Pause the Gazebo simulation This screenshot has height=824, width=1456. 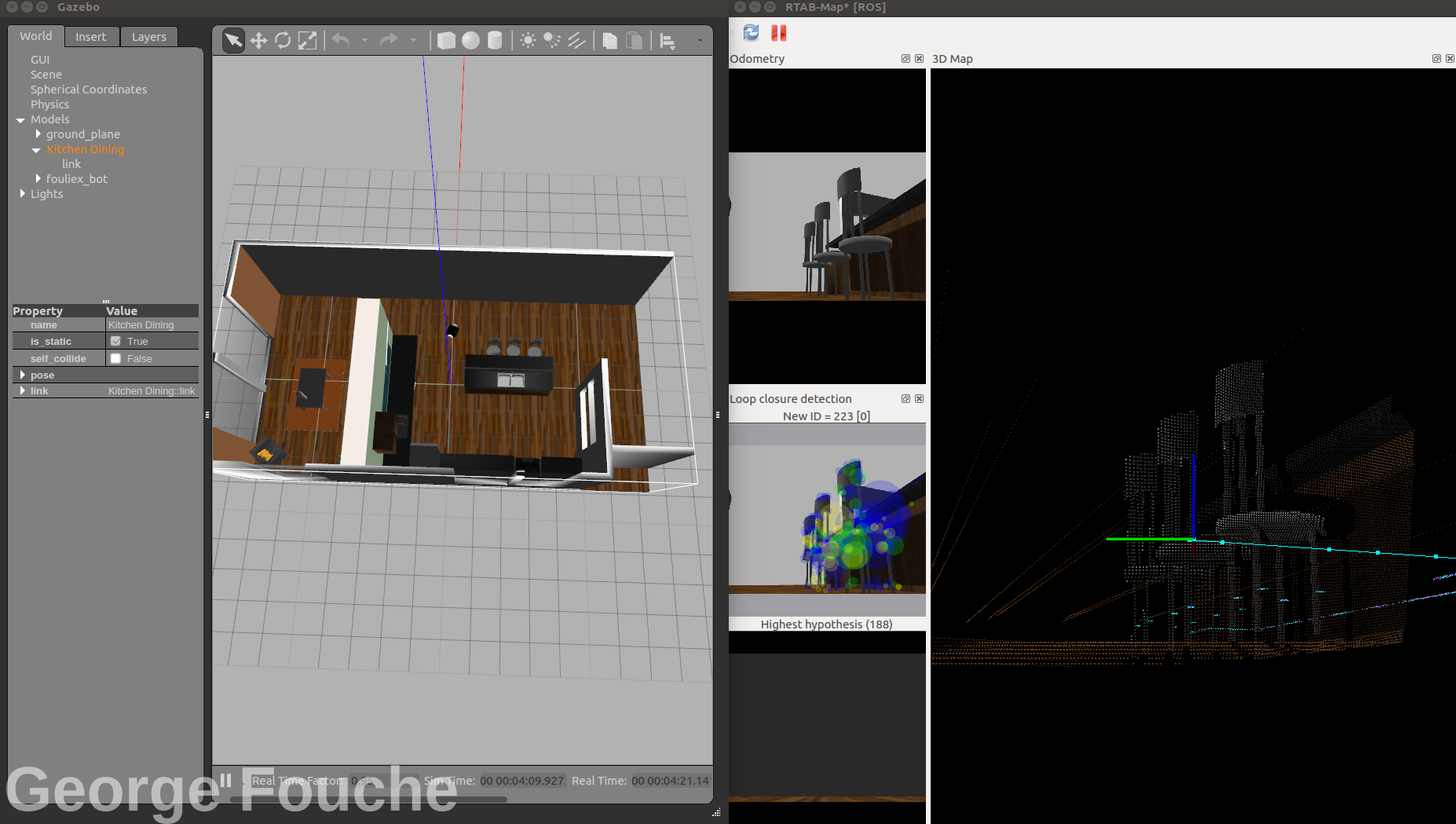(x=225, y=779)
